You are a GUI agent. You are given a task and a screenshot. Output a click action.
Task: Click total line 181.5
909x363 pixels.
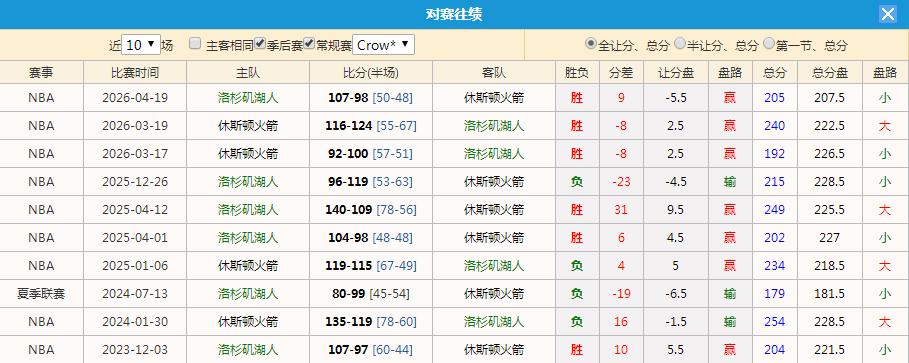coord(830,293)
